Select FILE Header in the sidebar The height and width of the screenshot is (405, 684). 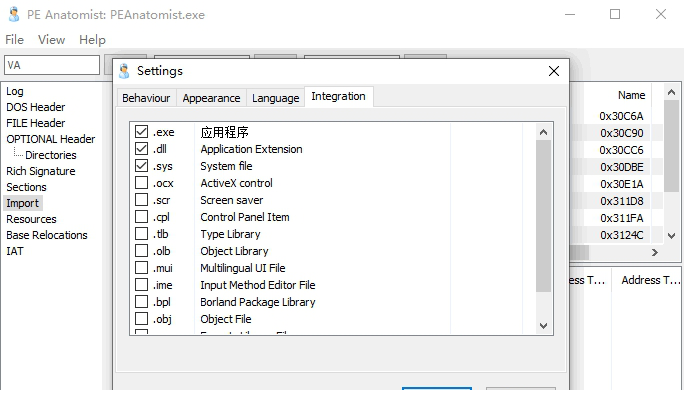coord(35,123)
